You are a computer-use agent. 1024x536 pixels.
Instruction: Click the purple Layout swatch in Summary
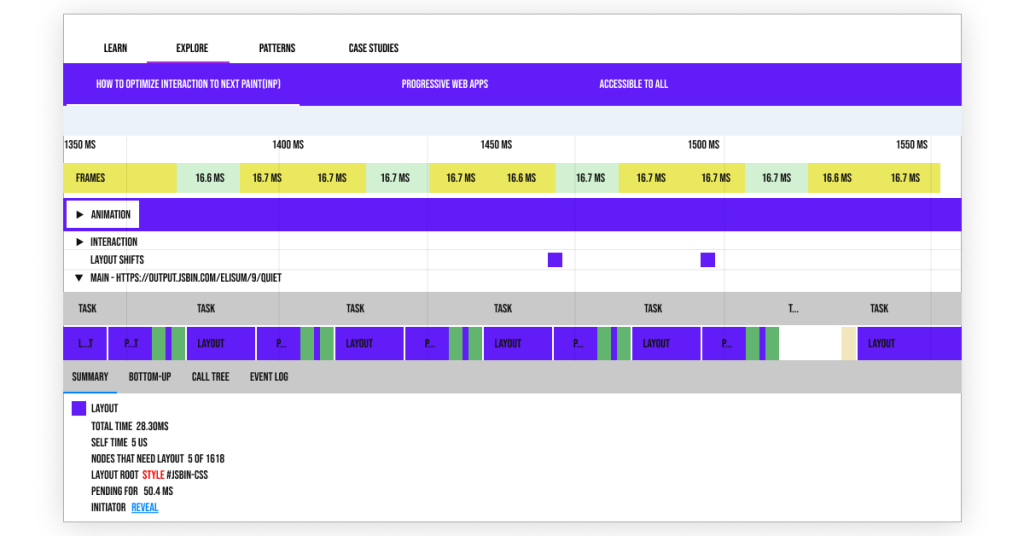[x=79, y=409]
